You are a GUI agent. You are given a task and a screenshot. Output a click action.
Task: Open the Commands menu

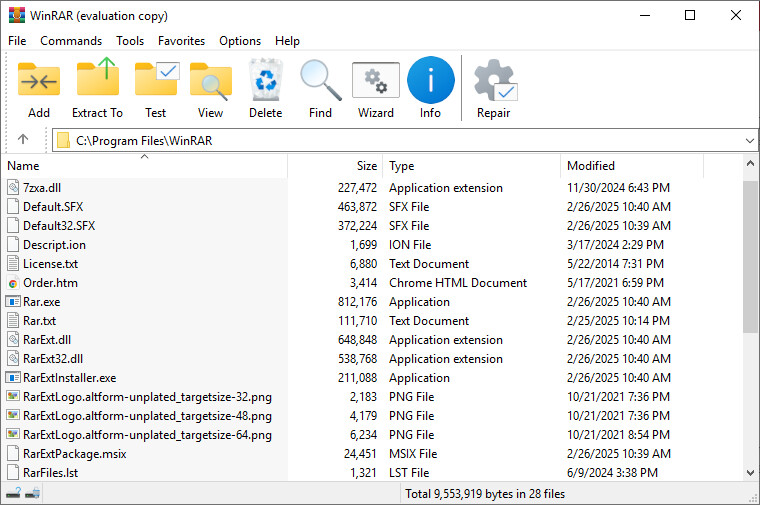71,41
